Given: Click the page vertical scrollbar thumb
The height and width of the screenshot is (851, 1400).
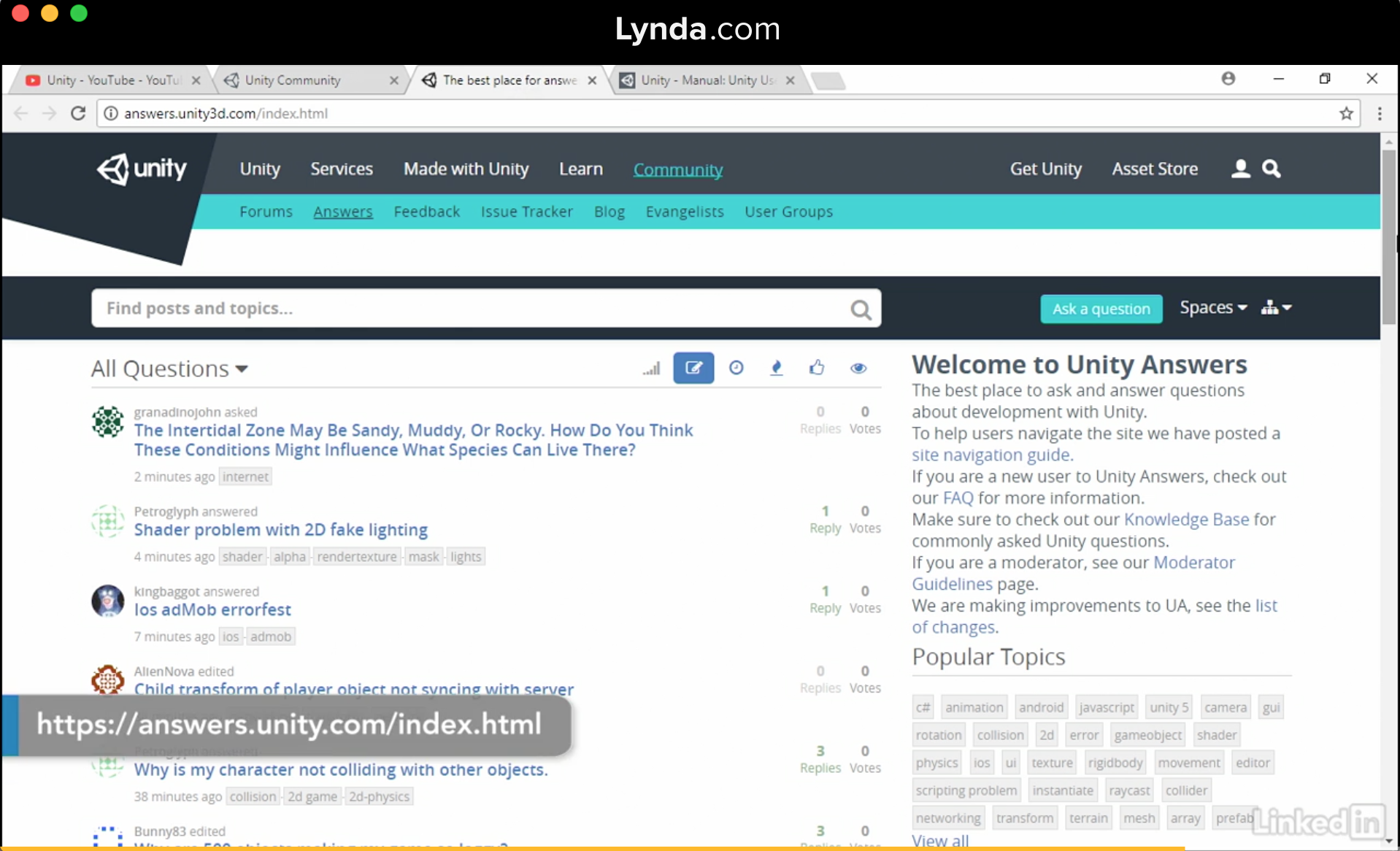Looking at the screenshot, I should (1388, 237).
